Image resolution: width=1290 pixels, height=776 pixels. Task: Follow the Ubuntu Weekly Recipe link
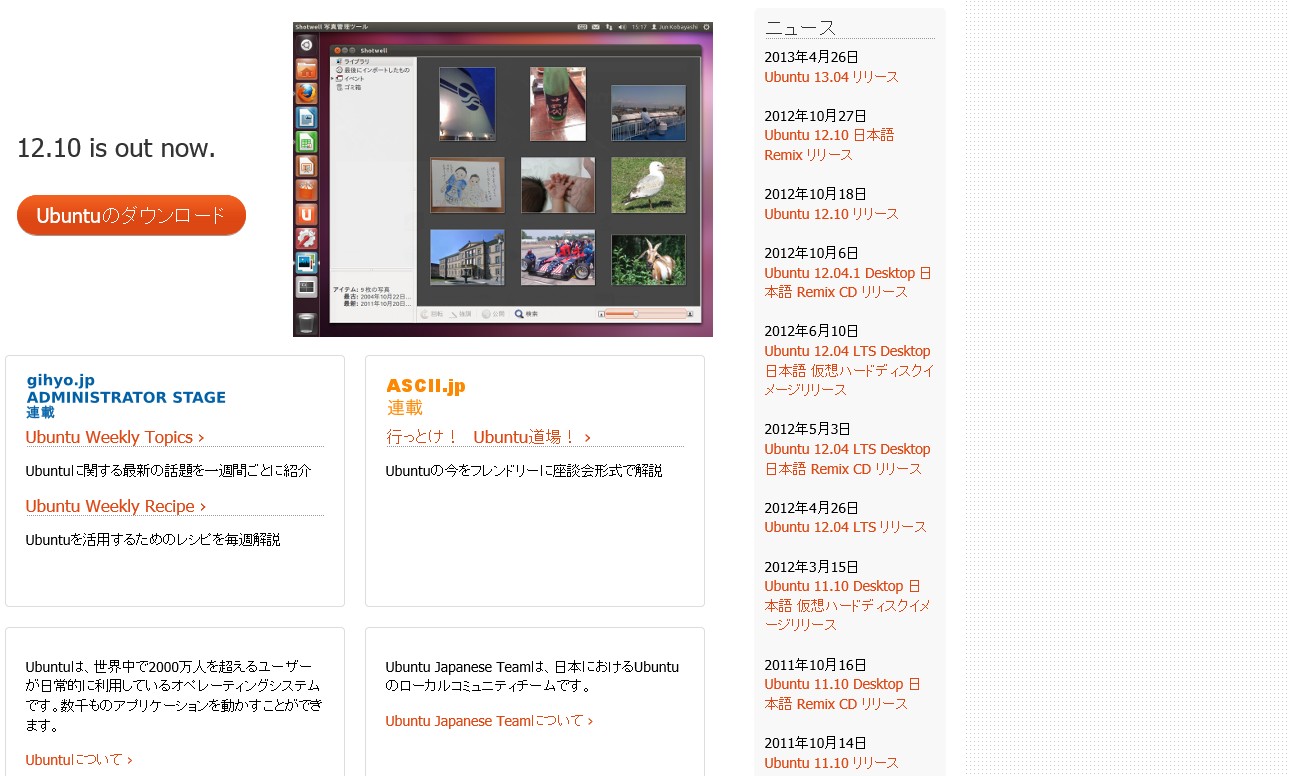116,506
